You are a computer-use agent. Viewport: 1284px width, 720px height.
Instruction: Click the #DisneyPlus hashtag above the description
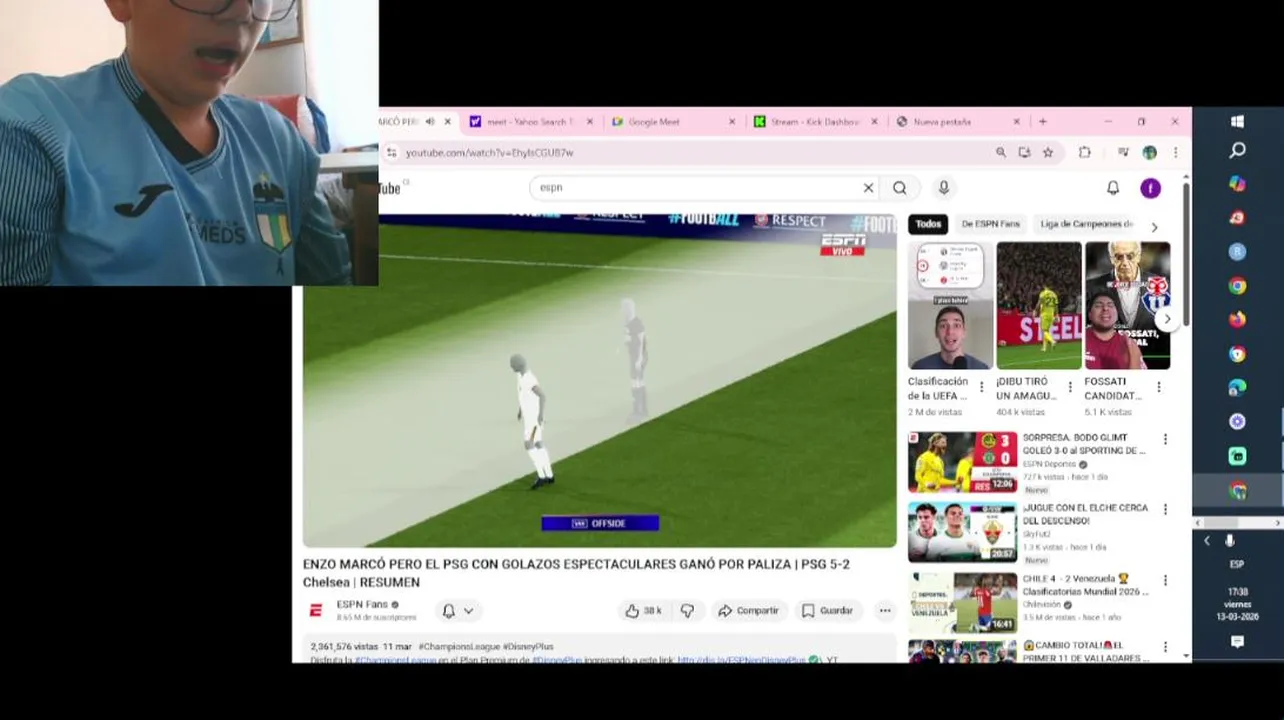[x=527, y=647]
